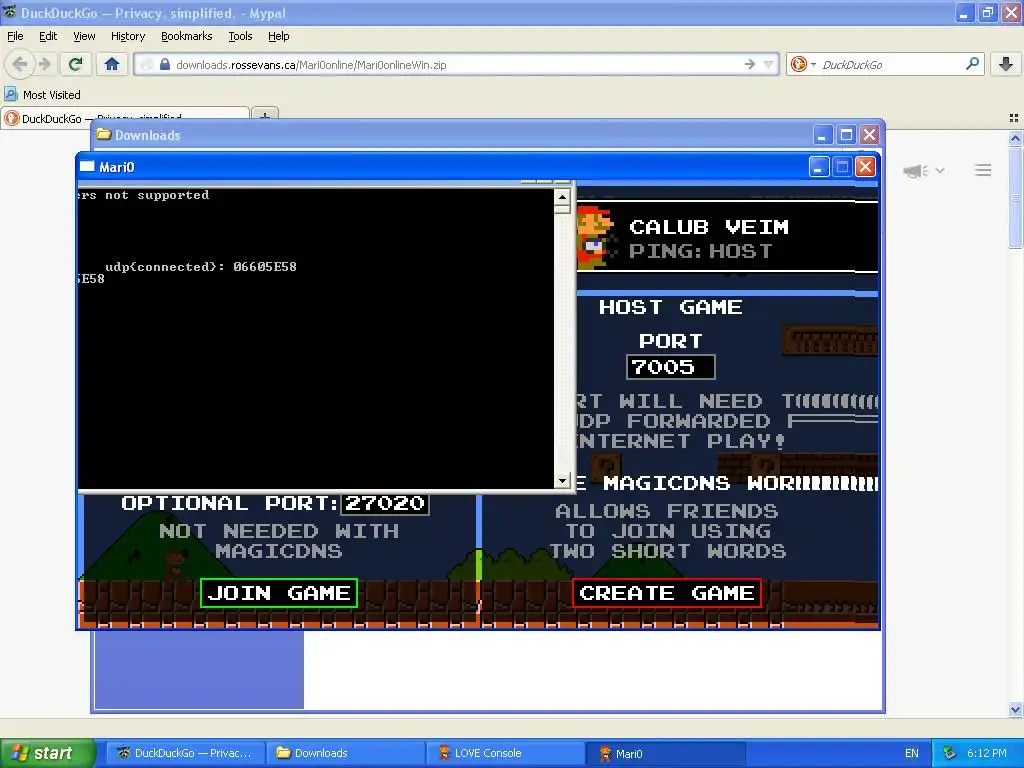
Task: Open the Help menu
Action: (x=278, y=37)
